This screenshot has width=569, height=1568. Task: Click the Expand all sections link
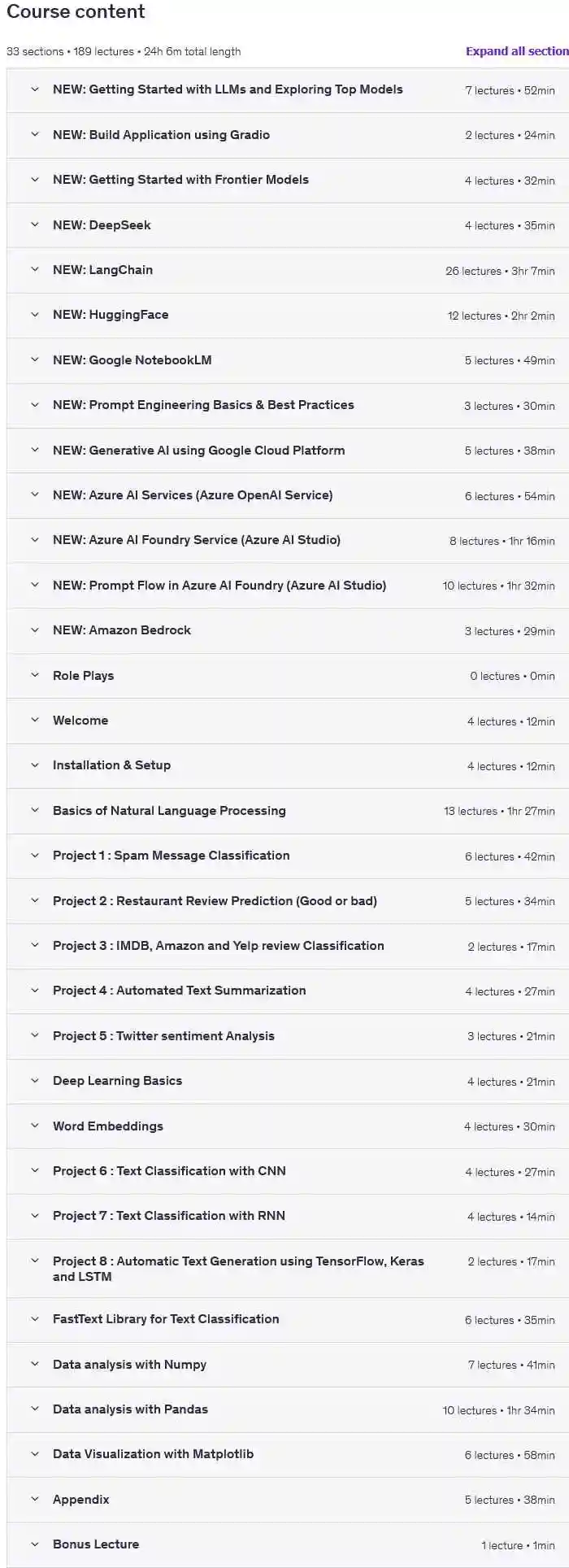517,51
